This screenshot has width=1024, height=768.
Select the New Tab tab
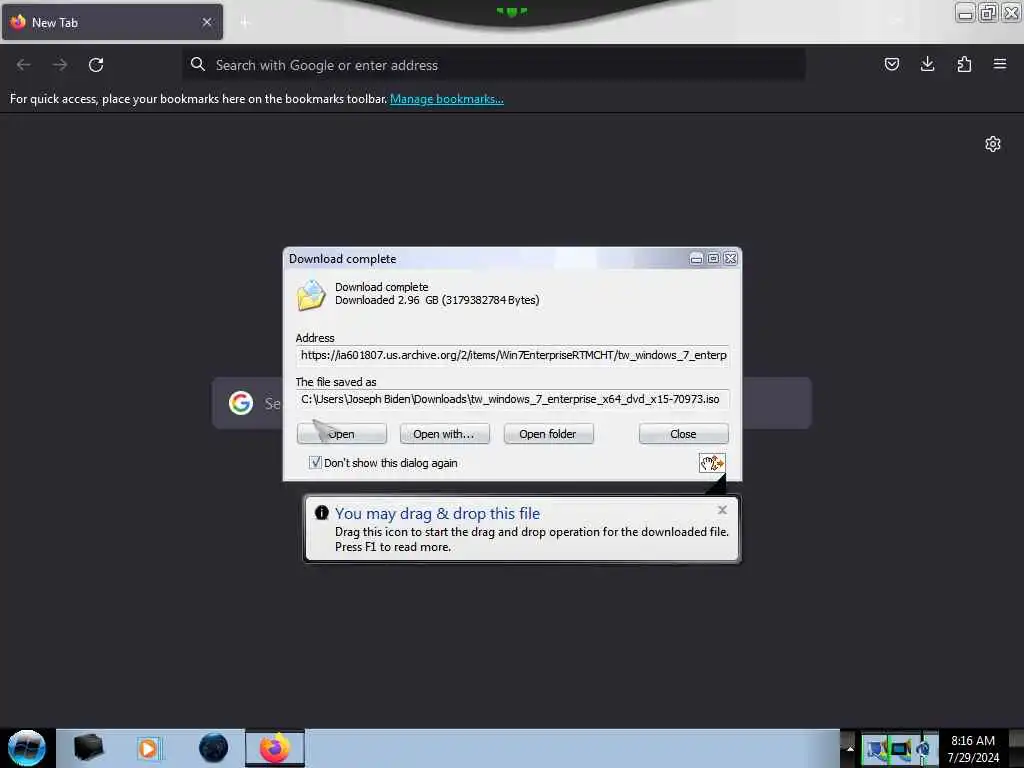tap(112, 22)
